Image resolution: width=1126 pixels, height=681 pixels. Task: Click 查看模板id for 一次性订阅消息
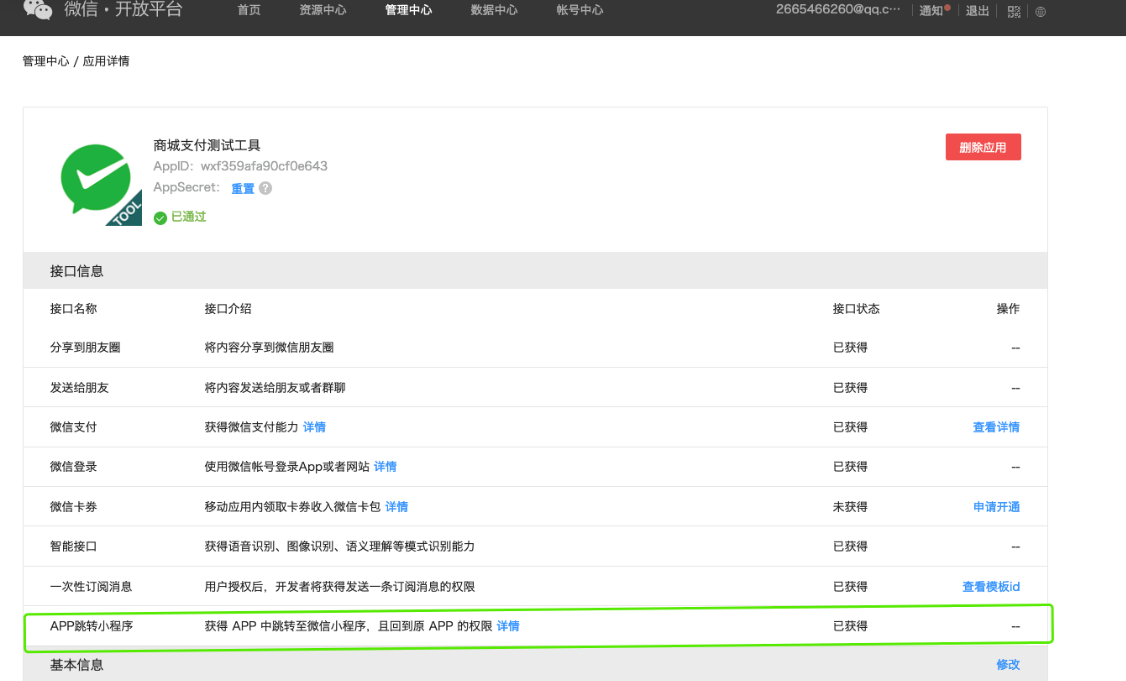coord(991,587)
